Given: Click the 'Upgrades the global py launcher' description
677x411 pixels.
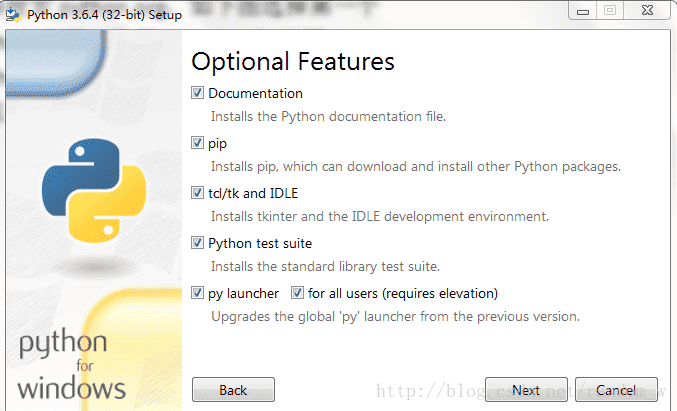Looking at the screenshot, I should [395, 316].
